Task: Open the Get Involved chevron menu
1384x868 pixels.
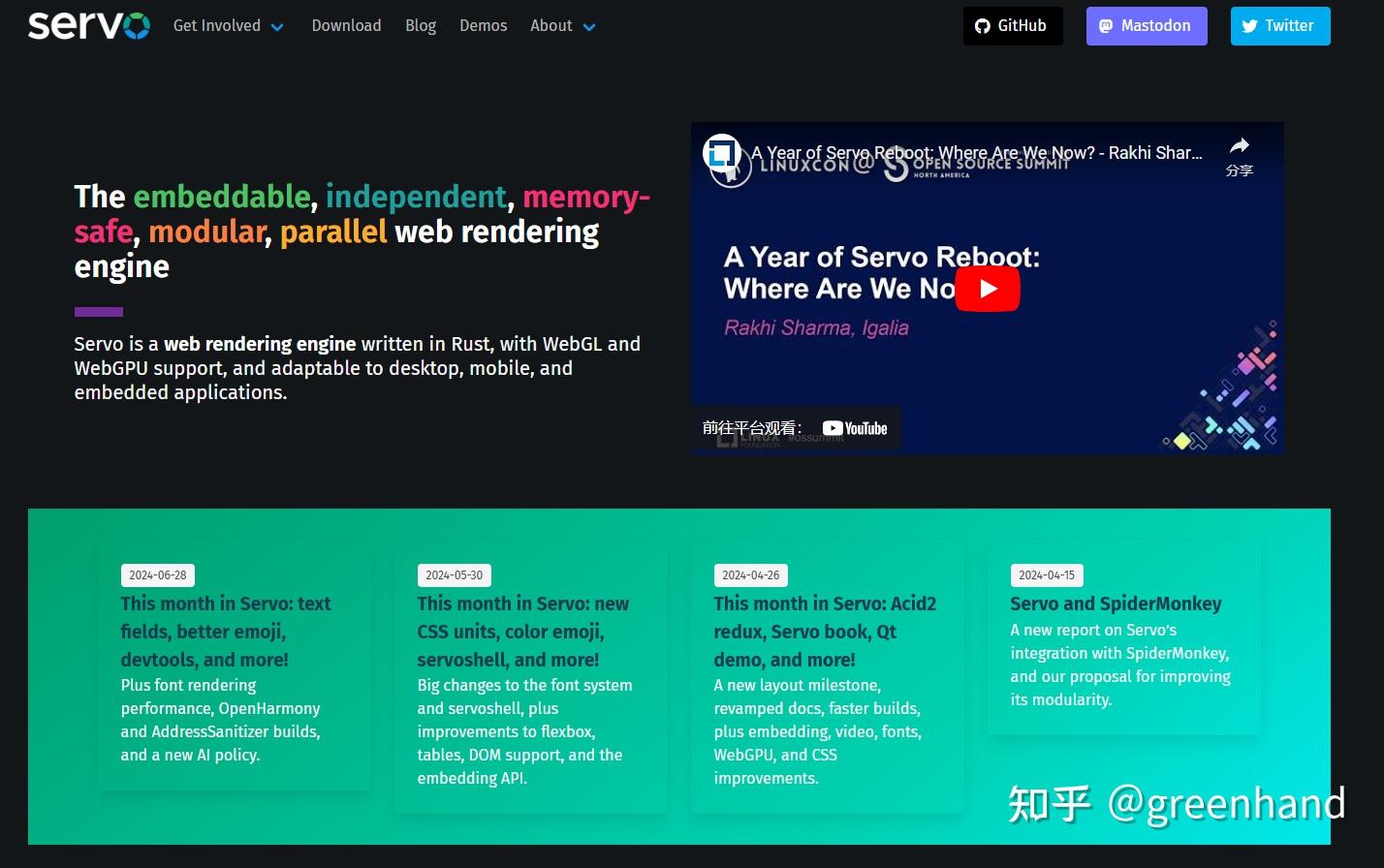Action: click(x=277, y=27)
